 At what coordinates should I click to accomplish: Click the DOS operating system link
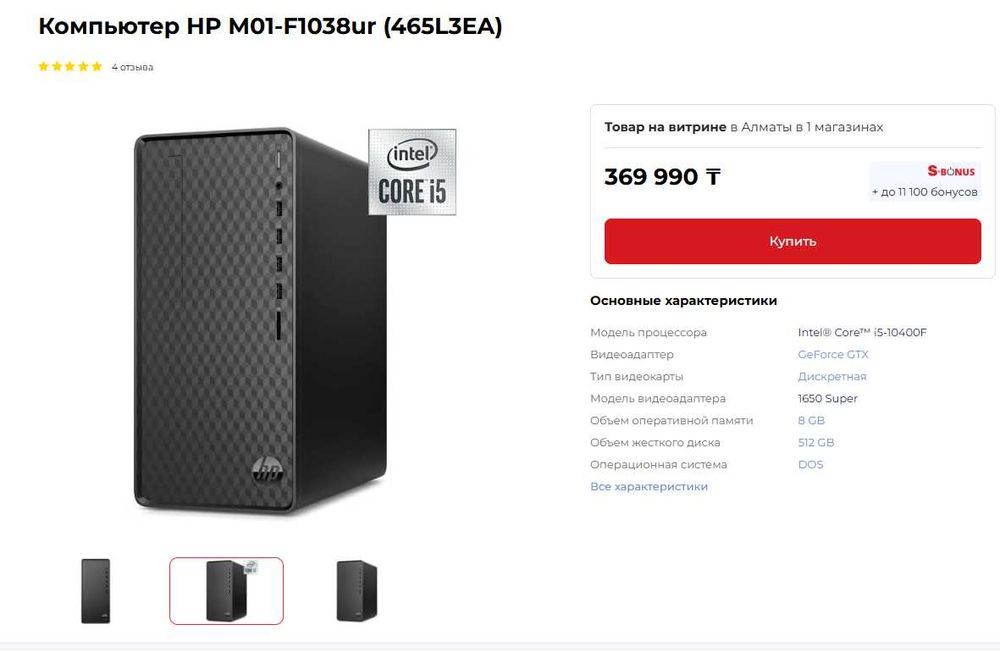pos(811,465)
